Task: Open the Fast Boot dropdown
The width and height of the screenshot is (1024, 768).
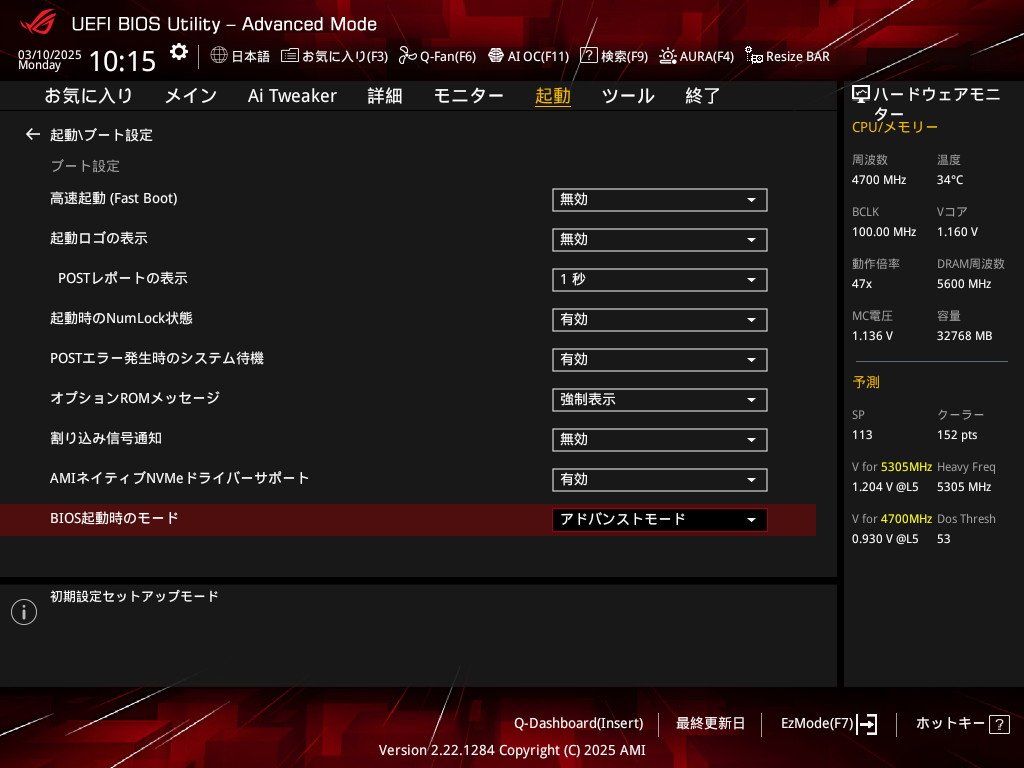Action: click(x=660, y=200)
